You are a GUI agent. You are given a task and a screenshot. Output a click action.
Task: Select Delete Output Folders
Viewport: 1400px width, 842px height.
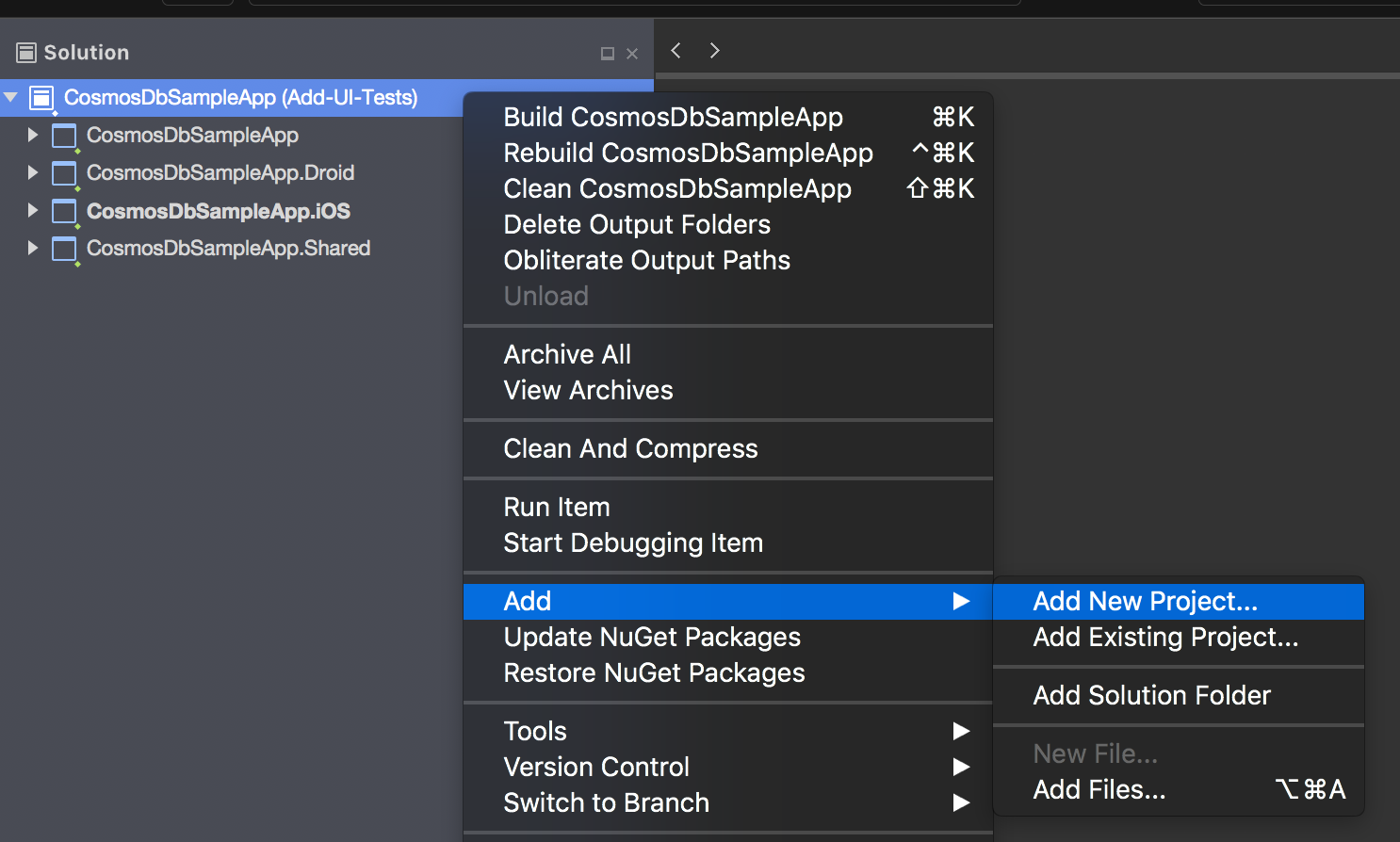728,224
